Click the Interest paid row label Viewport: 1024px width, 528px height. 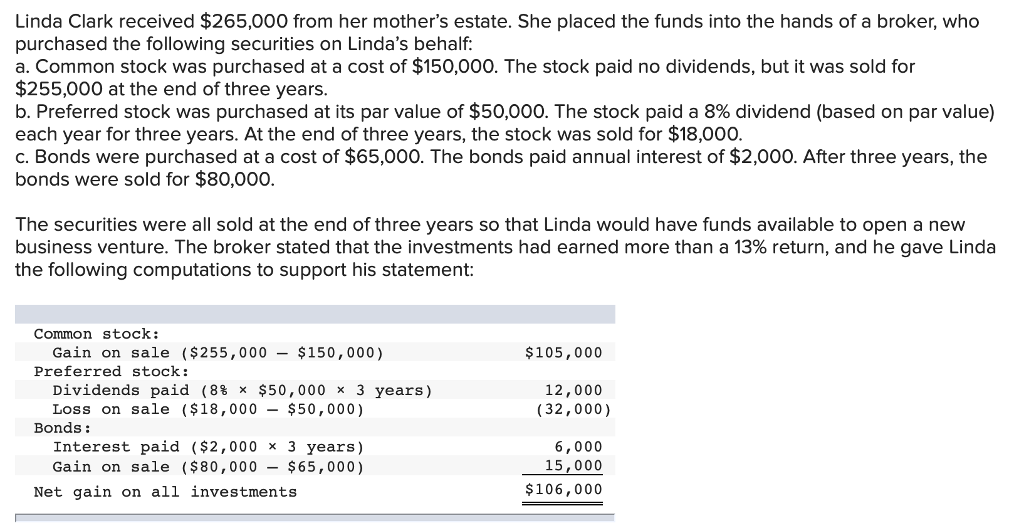click(x=208, y=447)
